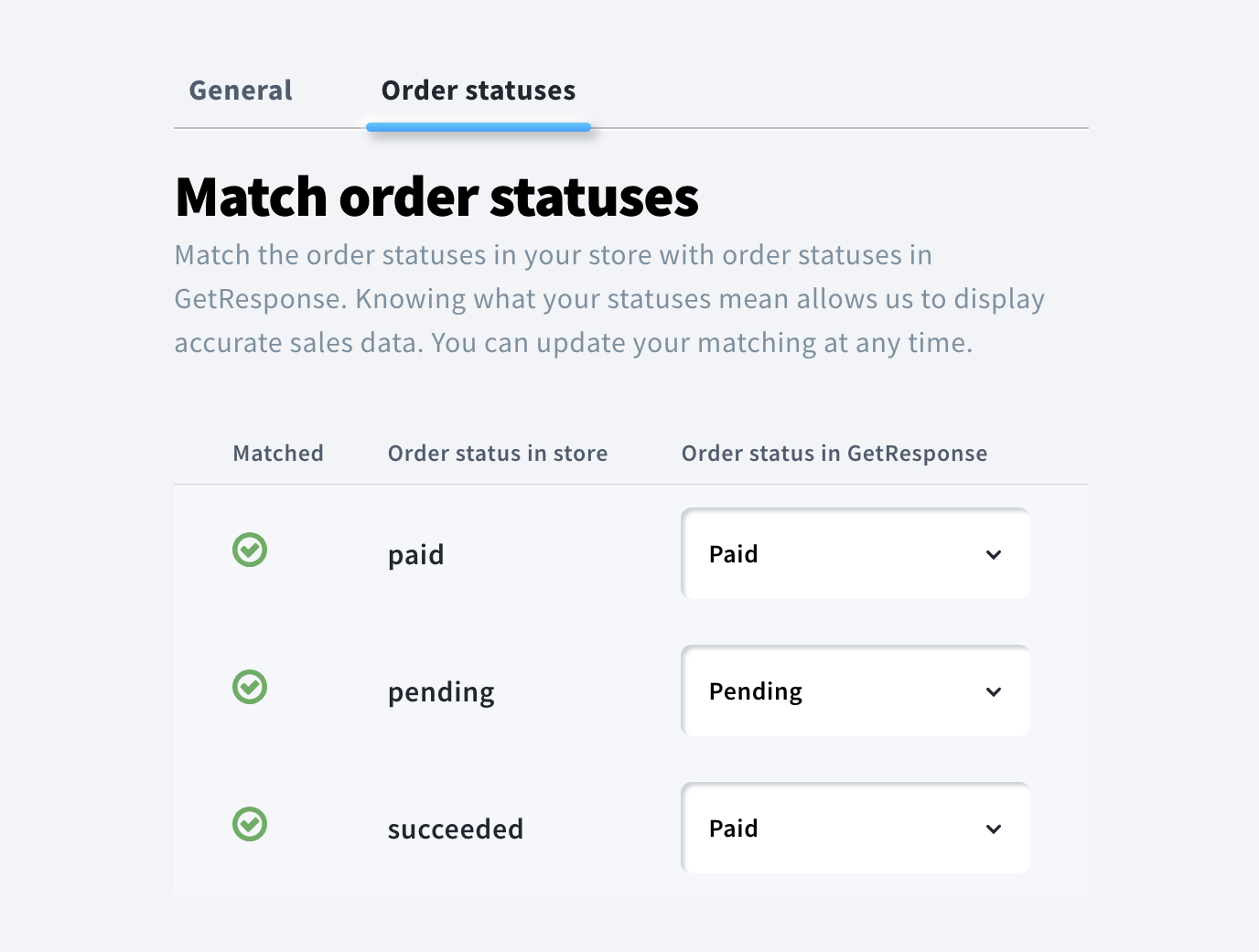Click the 'pending' store status label
Image resolution: width=1259 pixels, height=952 pixels.
[x=441, y=692]
